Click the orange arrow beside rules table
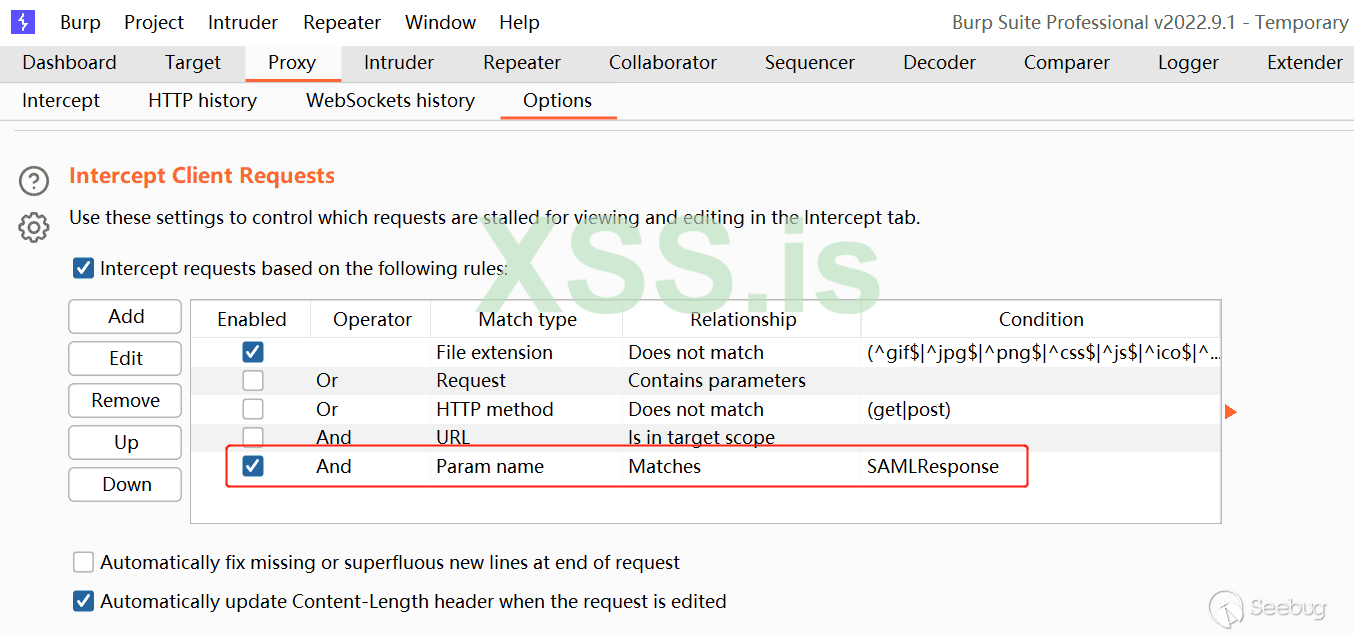1354x636 pixels. click(x=1230, y=411)
